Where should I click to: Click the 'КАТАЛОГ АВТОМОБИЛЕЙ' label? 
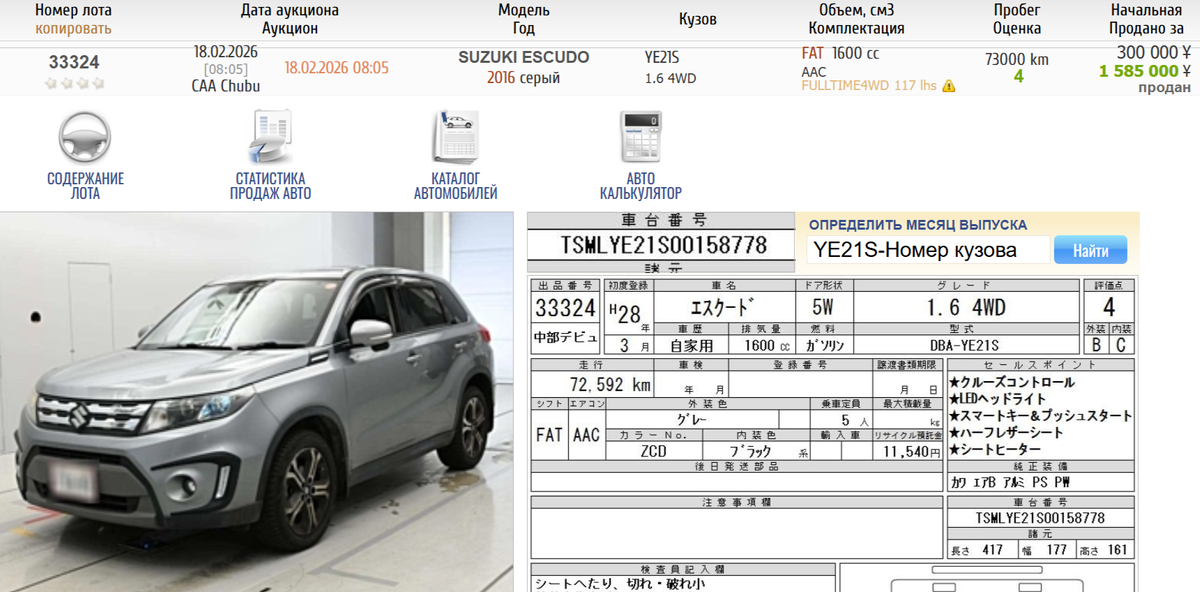tap(456, 186)
